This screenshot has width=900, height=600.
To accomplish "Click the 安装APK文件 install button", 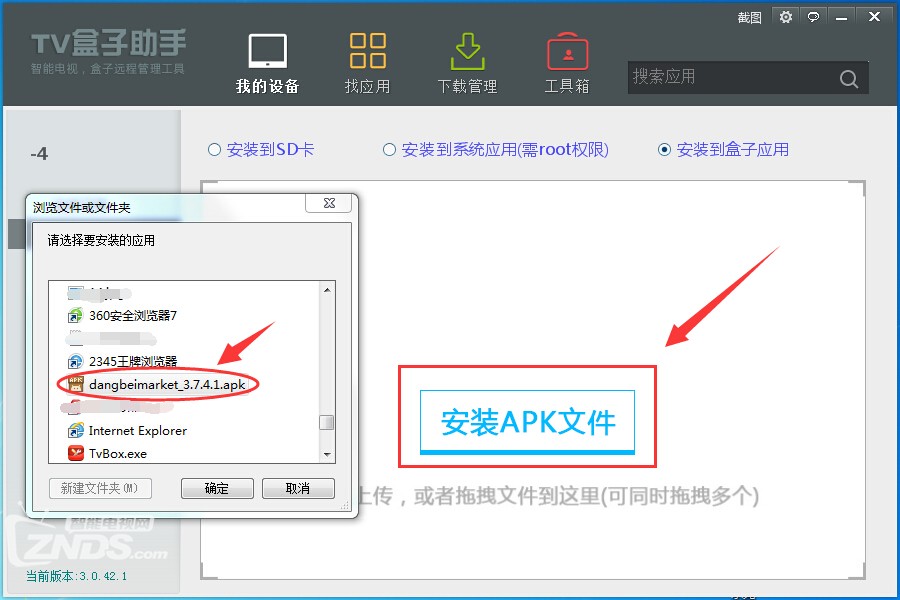I will point(528,421).
